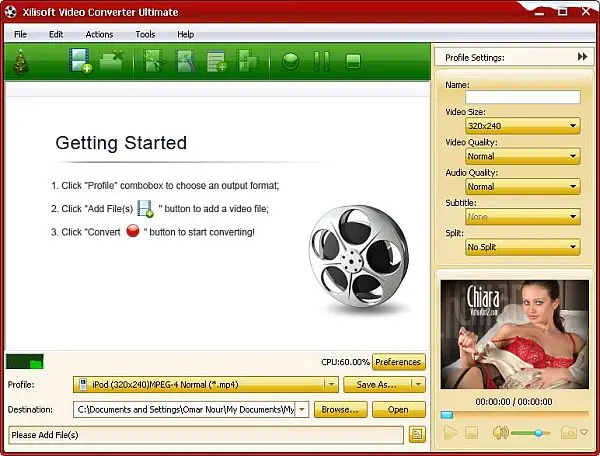This screenshot has height=456, width=600.
Task: Click the Open destination button
Action: point(398,409)
